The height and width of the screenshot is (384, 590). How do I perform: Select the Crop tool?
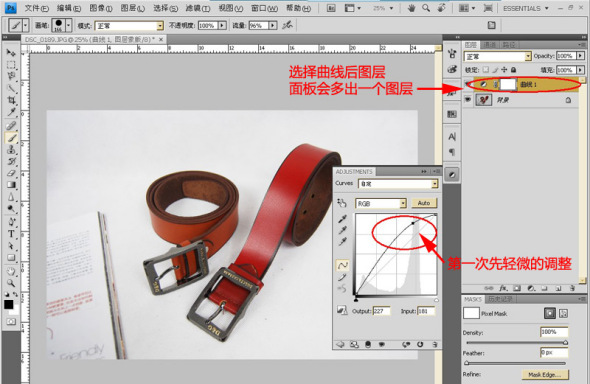pyautogui.click(x=11, y=100)
